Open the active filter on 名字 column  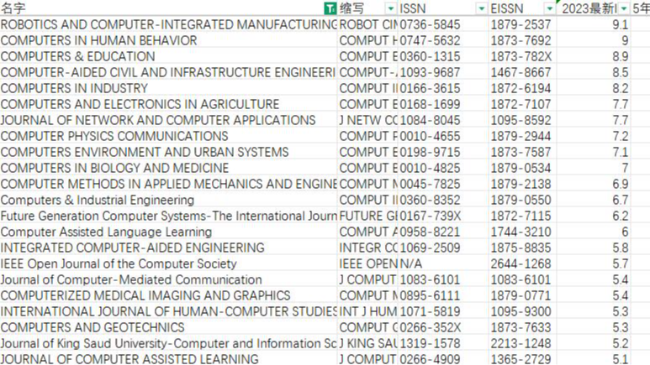(x=330, y=8)
